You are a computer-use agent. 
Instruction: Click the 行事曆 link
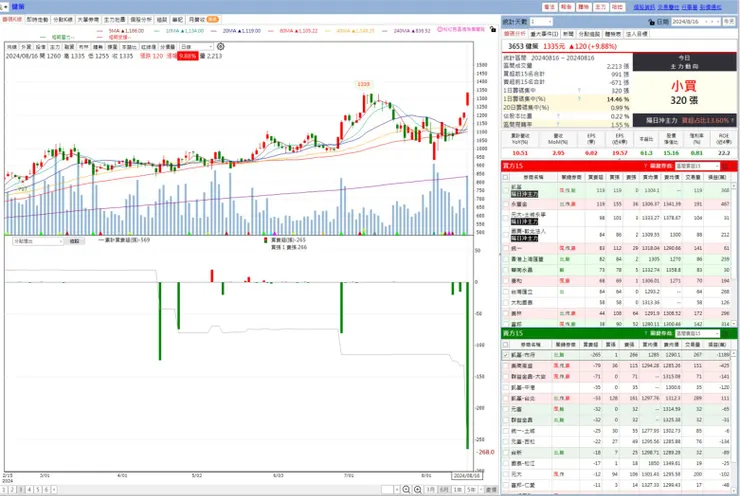(689, 7)
